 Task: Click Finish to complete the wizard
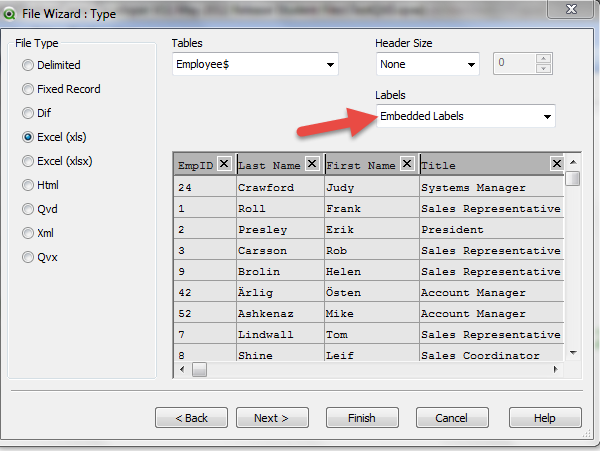(x=362, y=418)
